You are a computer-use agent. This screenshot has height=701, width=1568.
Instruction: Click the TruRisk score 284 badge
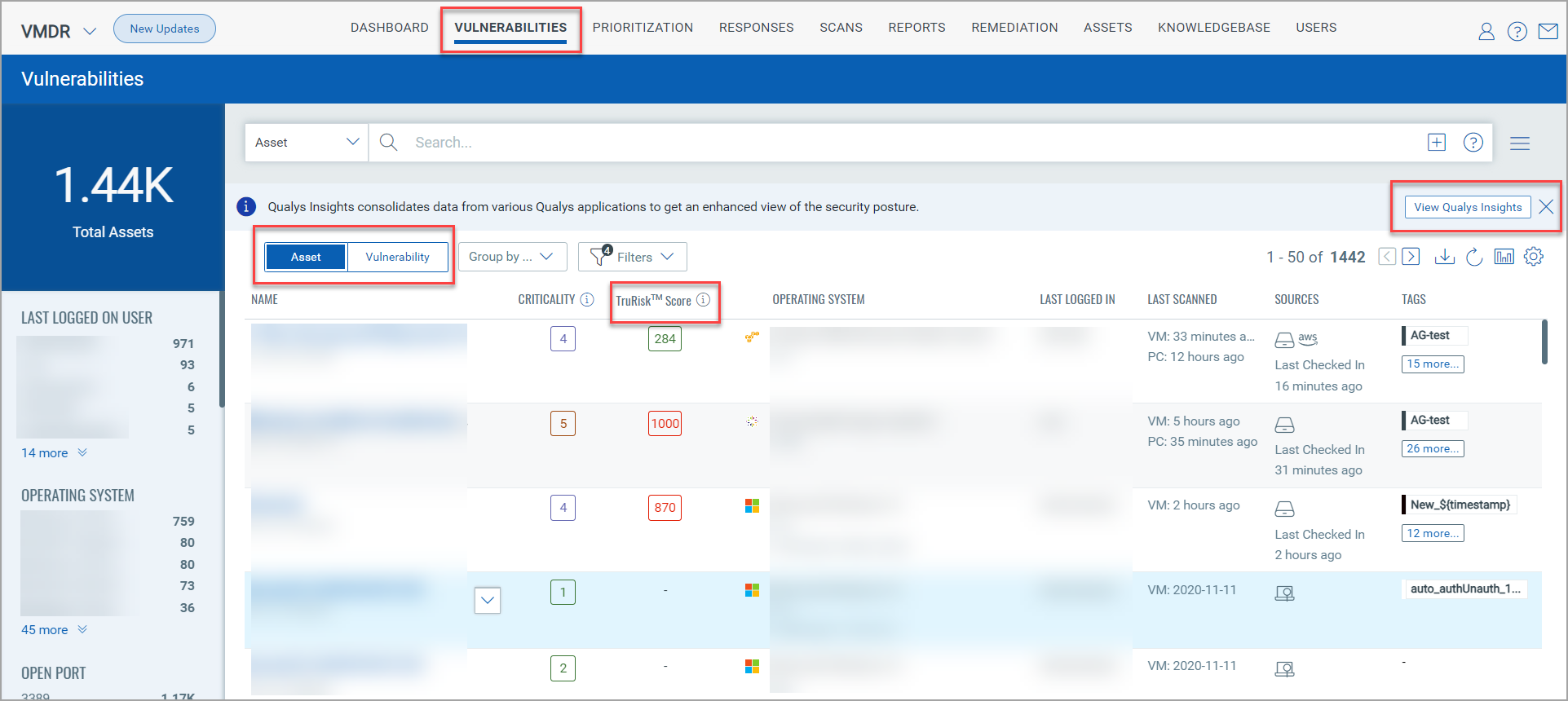click(x=665, y=339)
